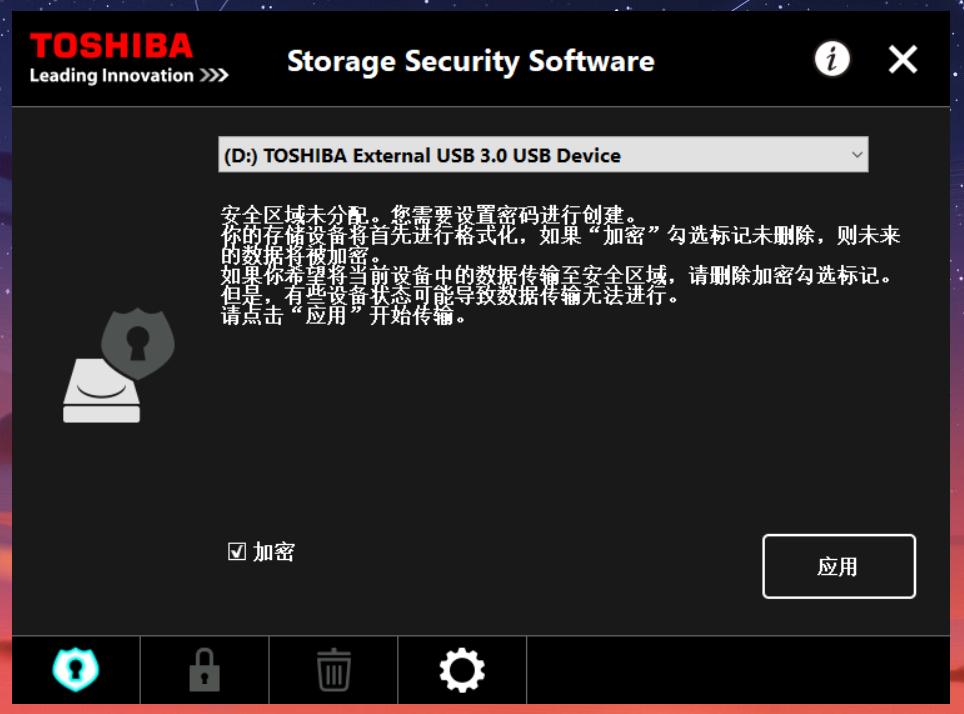Image resolution: width=964 pixels, height=714 pixels.
Task: Click the line starting with 如果你希望
Action: tap(555, 276)
